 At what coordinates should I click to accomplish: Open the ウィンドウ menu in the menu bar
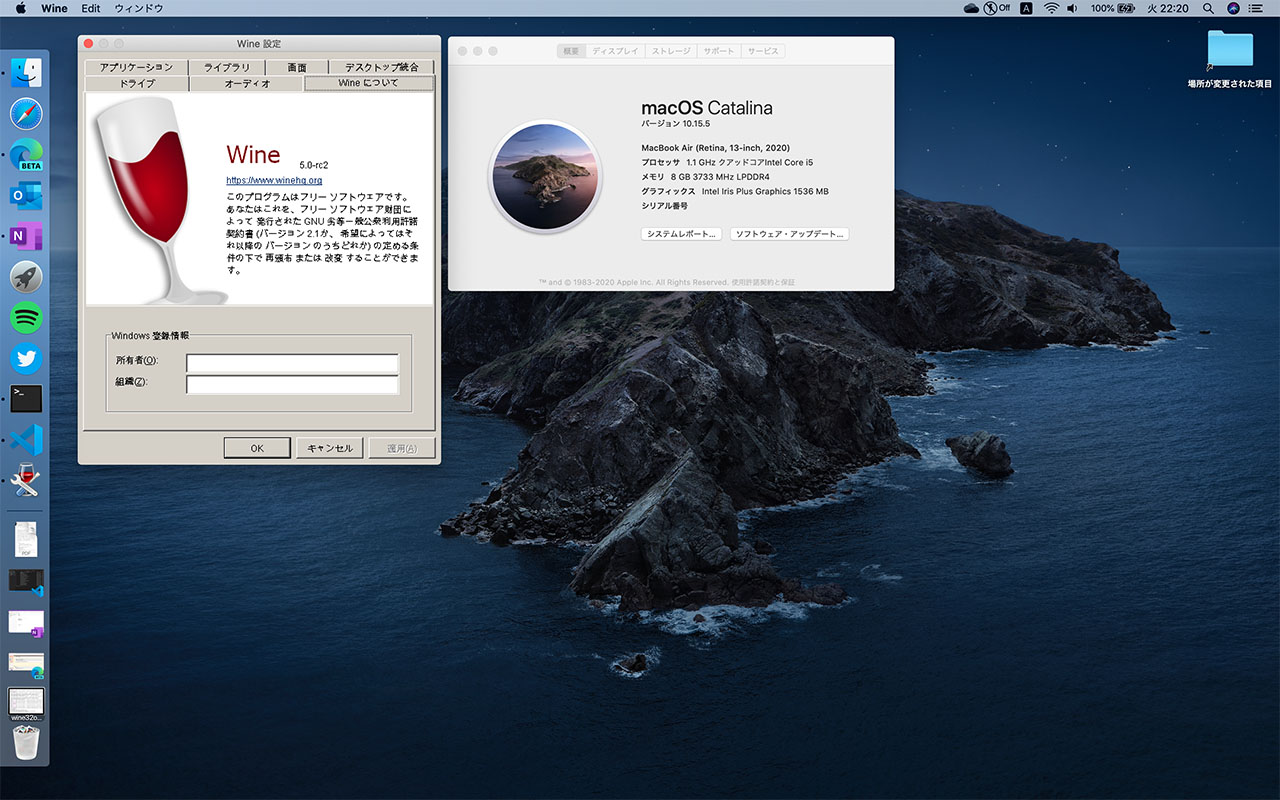pos(139,8)
